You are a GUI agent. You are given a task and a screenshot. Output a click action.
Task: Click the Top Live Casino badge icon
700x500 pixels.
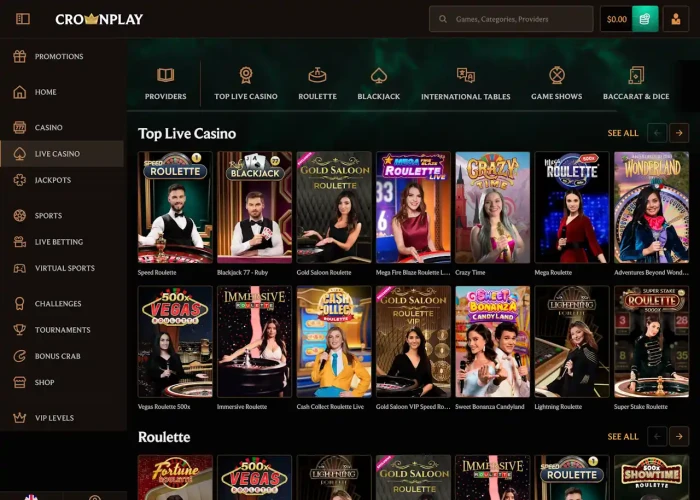click(x=246, y=75)
